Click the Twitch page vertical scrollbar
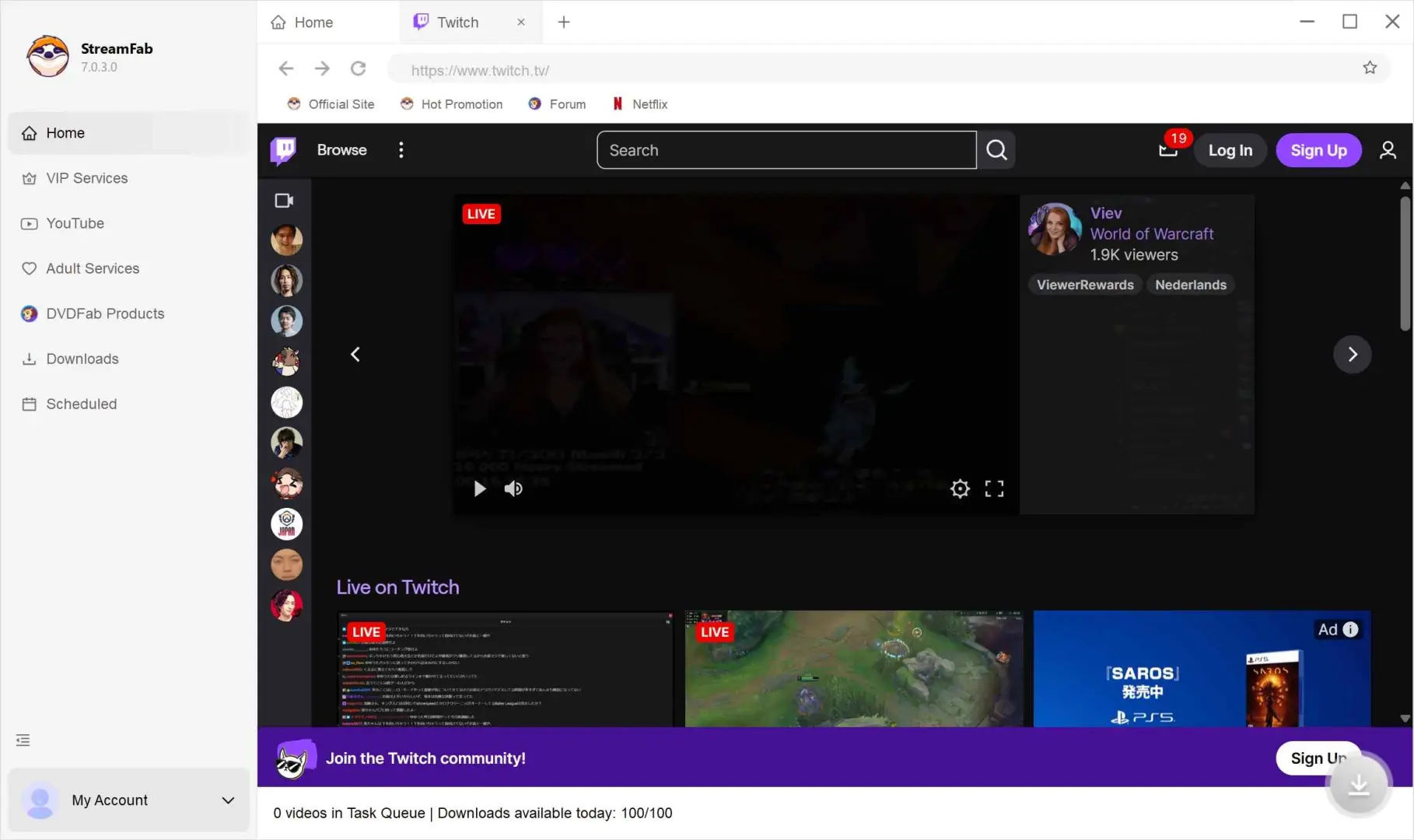1414x840 pixels. point(1405,264)
